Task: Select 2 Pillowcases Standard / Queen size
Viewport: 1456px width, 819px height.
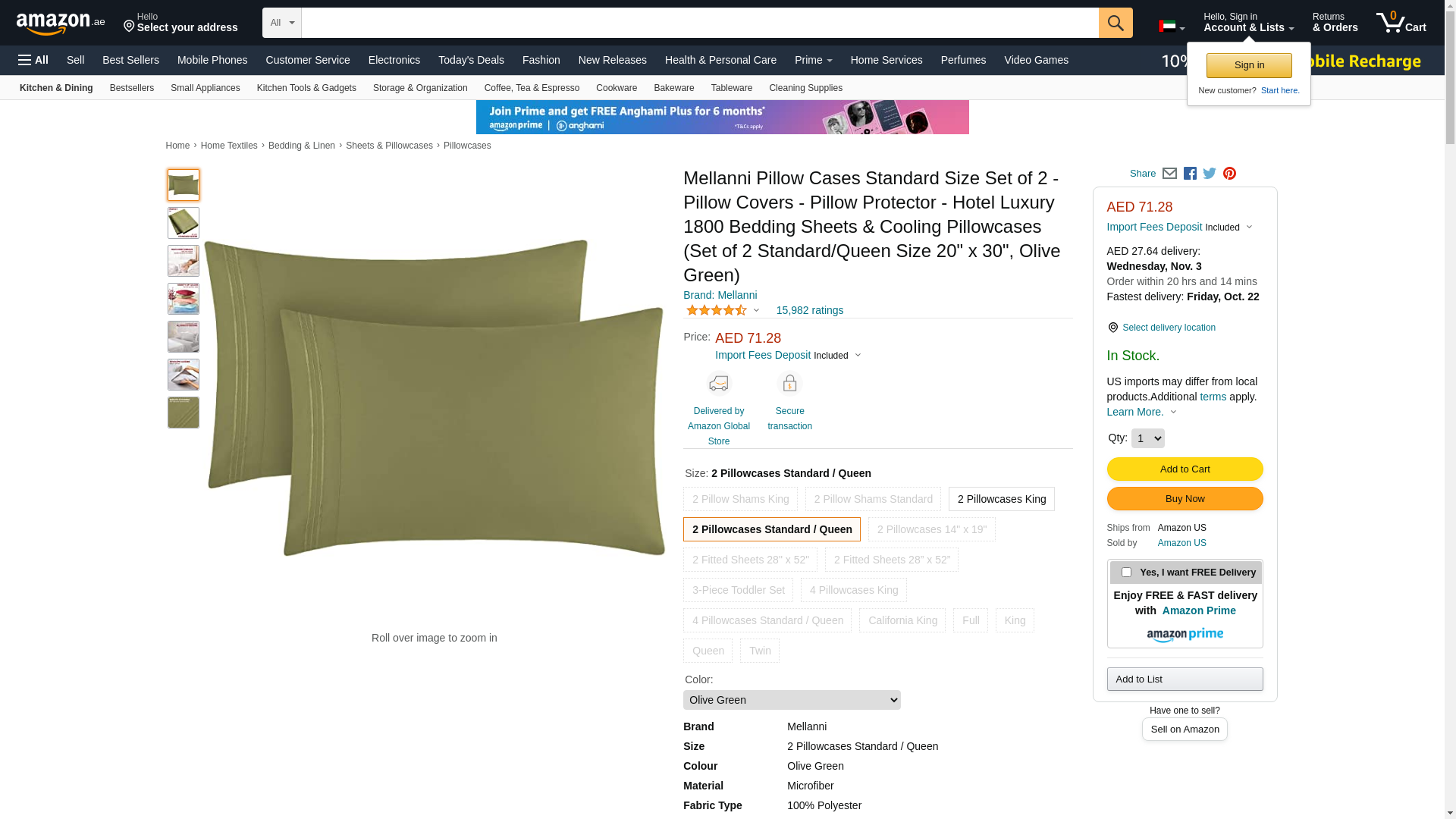Action: (772, 529)
